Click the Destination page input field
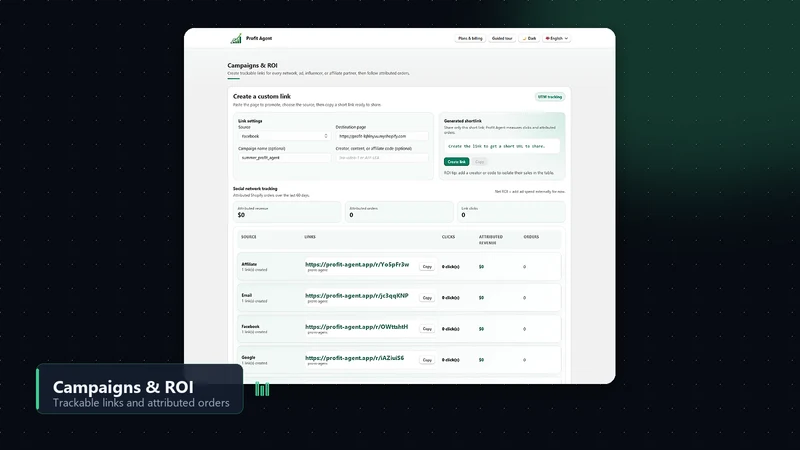This screenshot has height=450, width=800. point(382,136)
